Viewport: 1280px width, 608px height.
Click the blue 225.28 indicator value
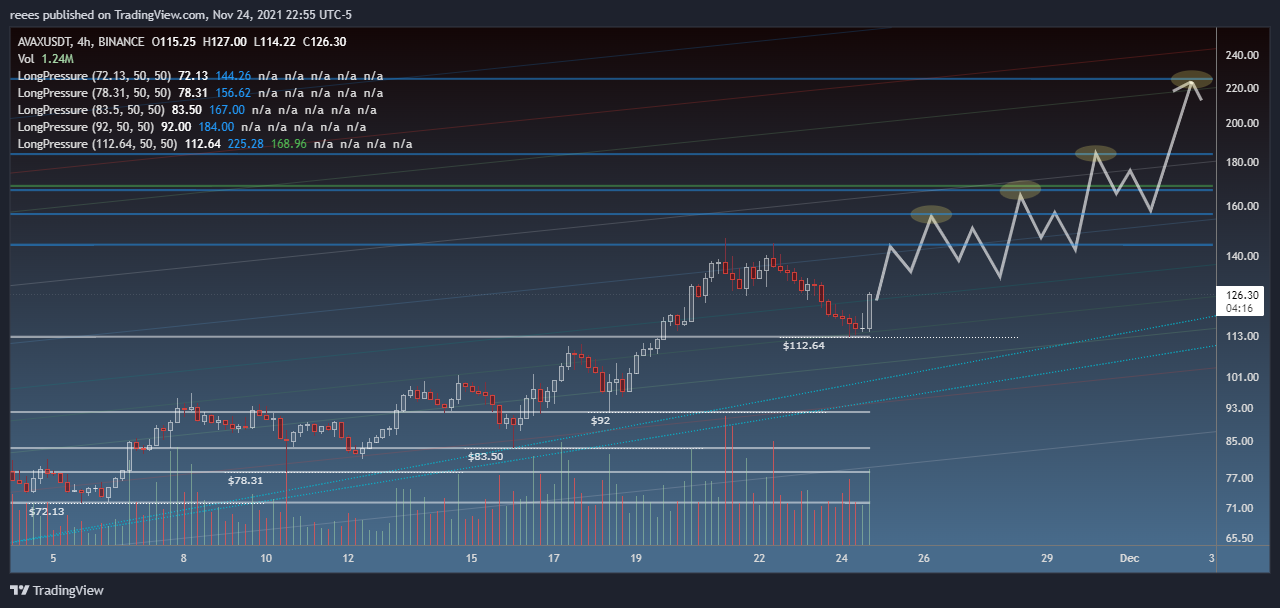click(246, 144)
